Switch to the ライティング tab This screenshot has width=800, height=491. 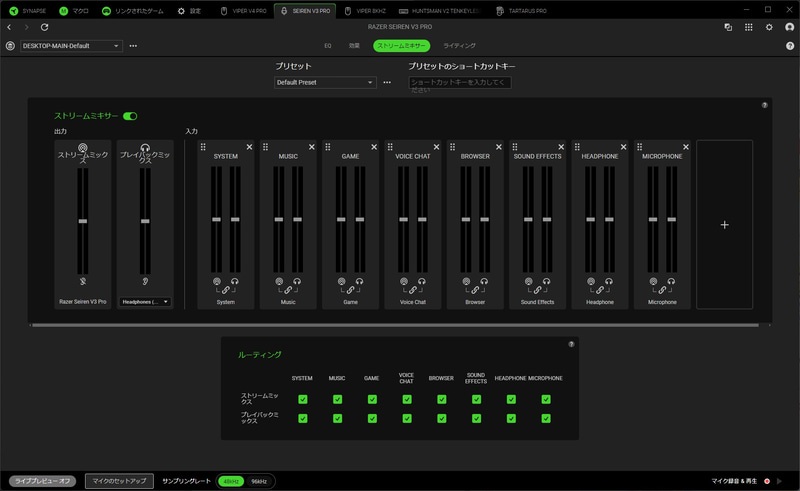[x=459, y=46]
